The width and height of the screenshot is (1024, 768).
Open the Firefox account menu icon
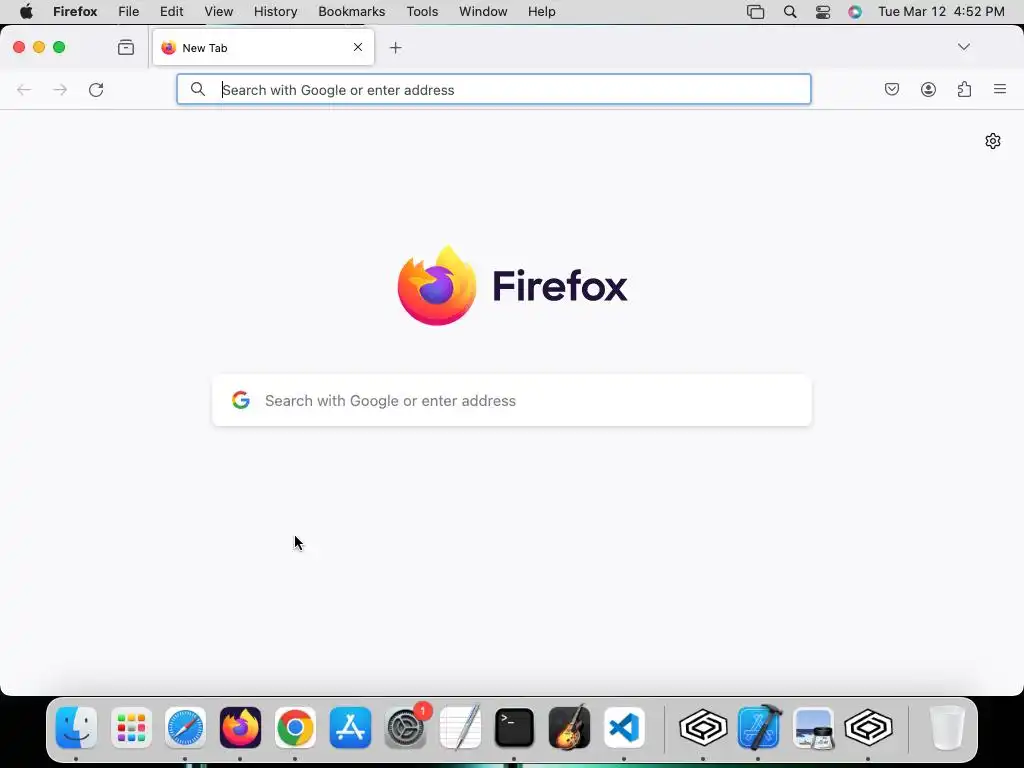point(928,89)
